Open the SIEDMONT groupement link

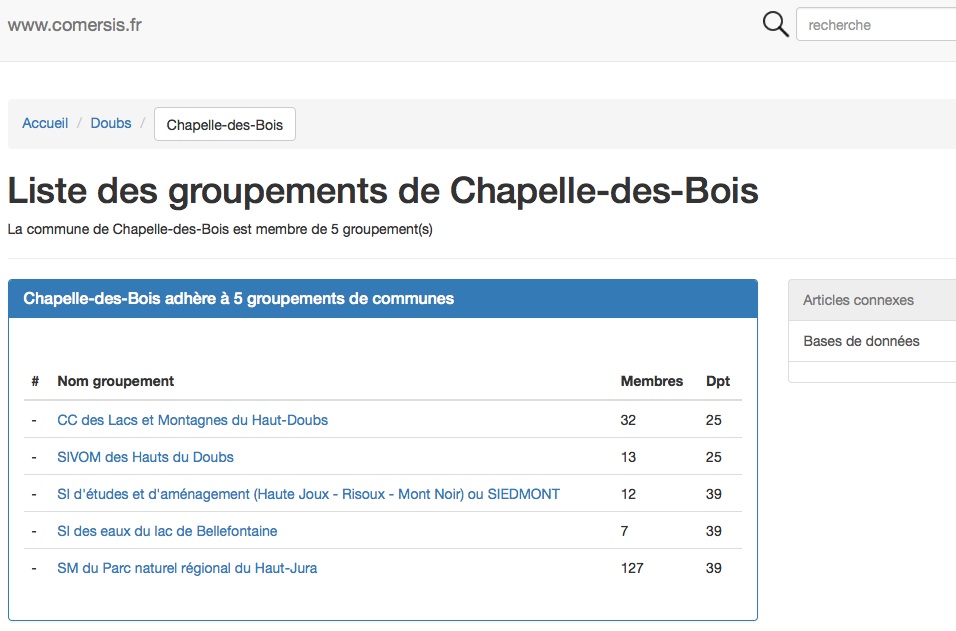point(309,494)
